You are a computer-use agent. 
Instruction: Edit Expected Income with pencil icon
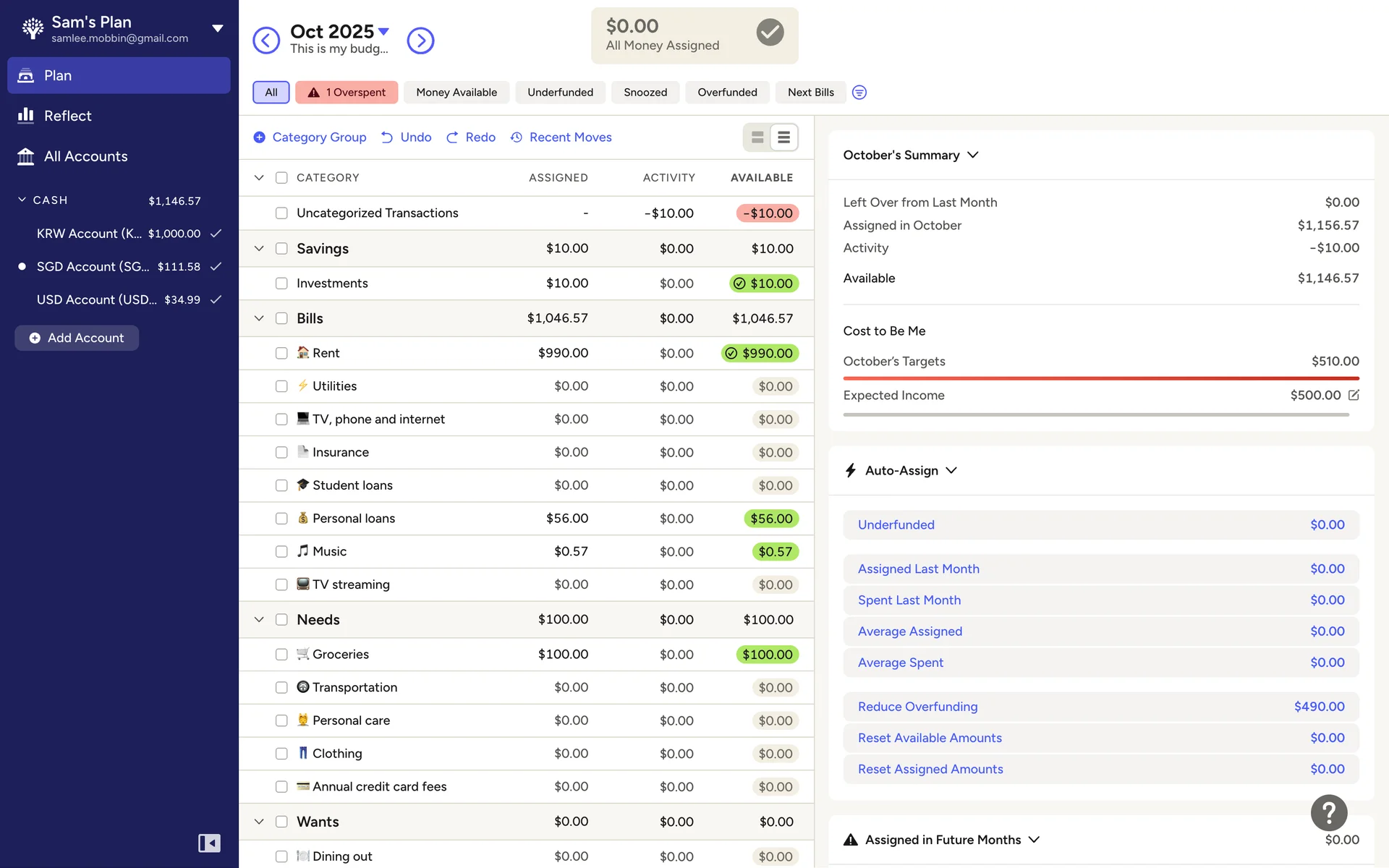(x=1354, y=395)
